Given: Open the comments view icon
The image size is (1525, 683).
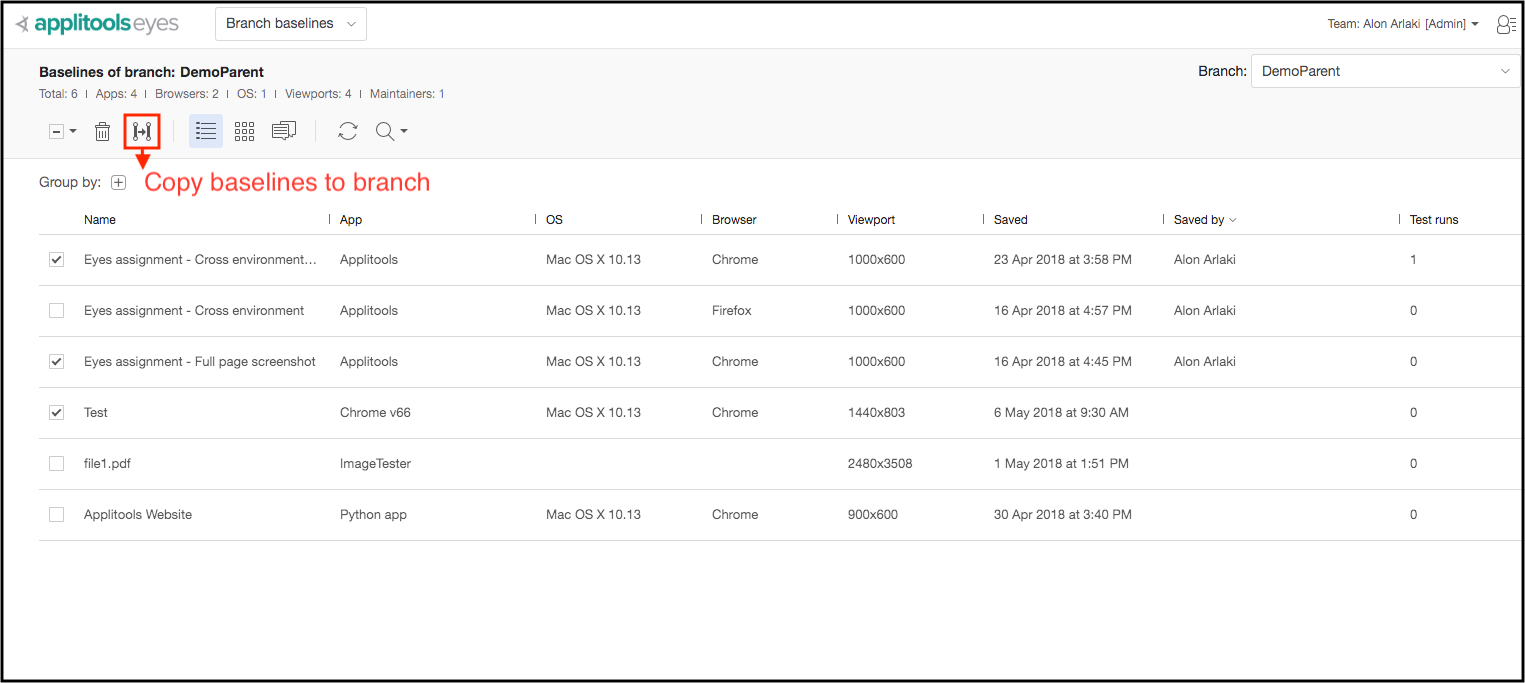Looking at the screenshot, I should click(x=284, y=132).
